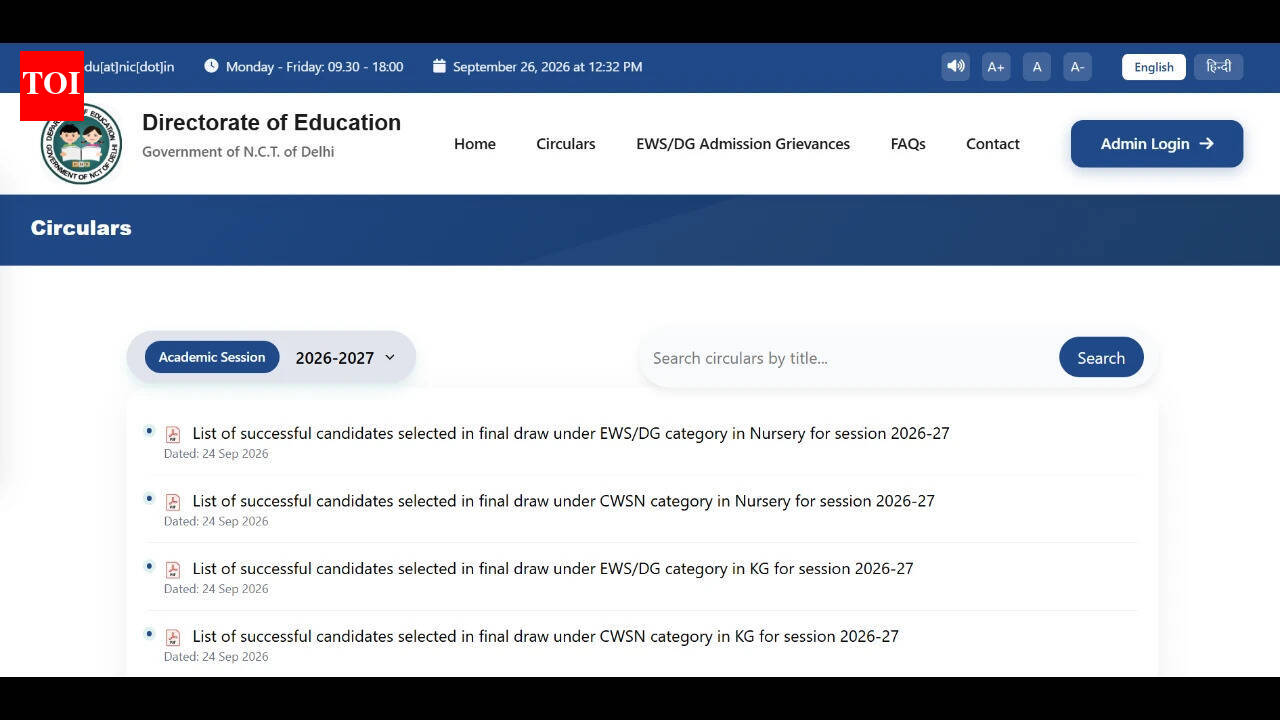Focus the Search circulars by title field
The height and width of the screenshot is (720, 1280).
pyautogui.click(x=850, y=358)
